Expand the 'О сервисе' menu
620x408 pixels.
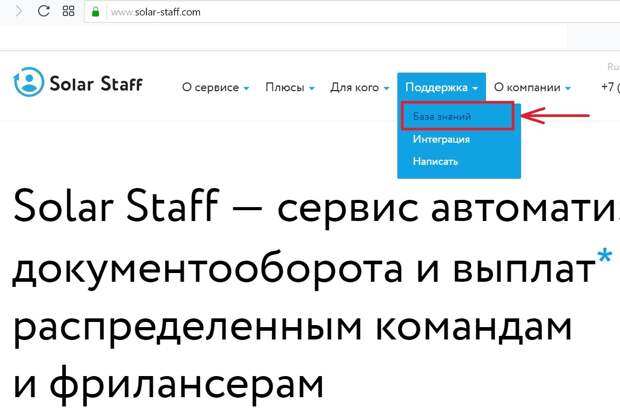(215, 87)
